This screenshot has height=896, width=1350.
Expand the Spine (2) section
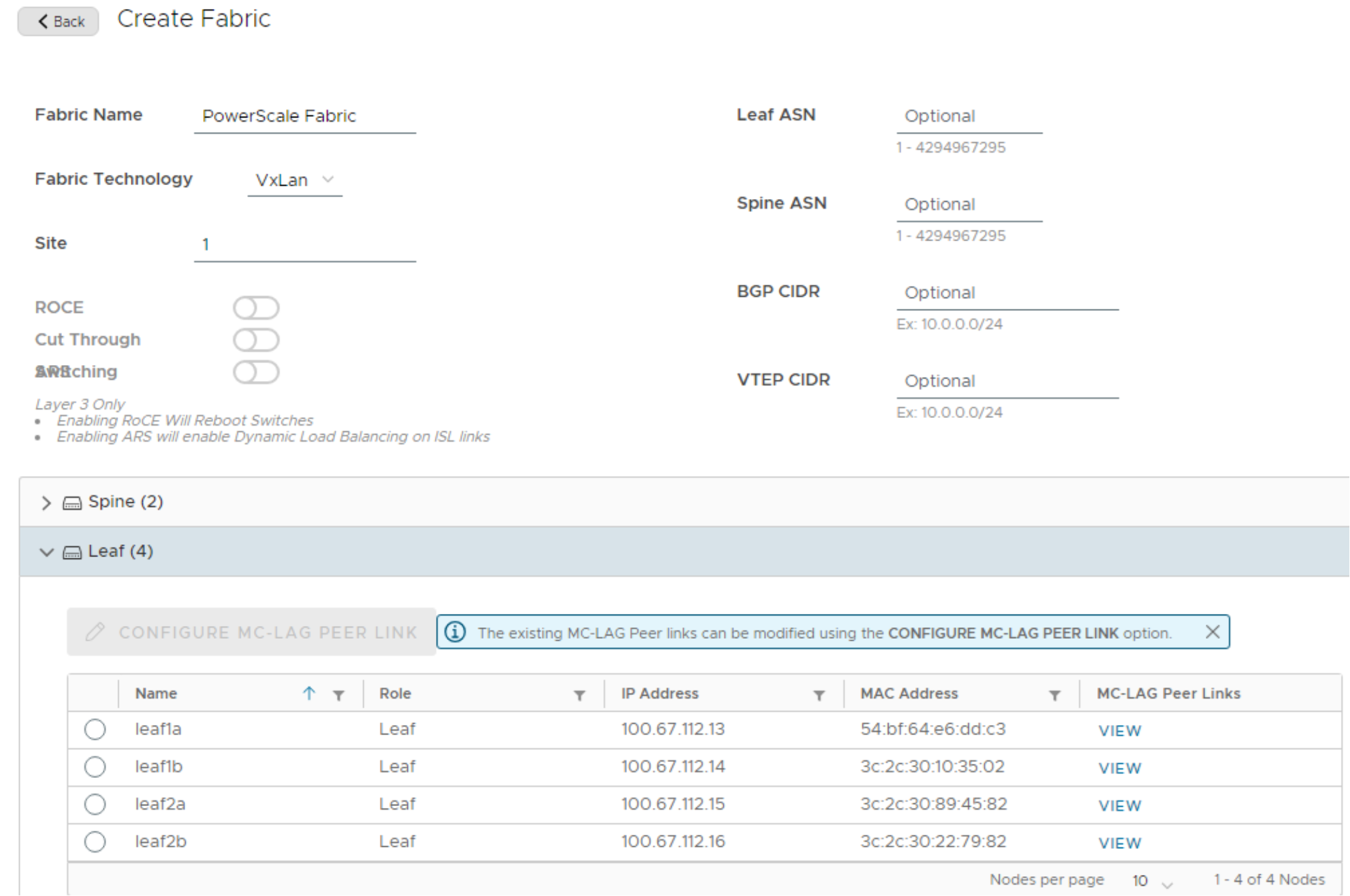[x=46, y=503]
